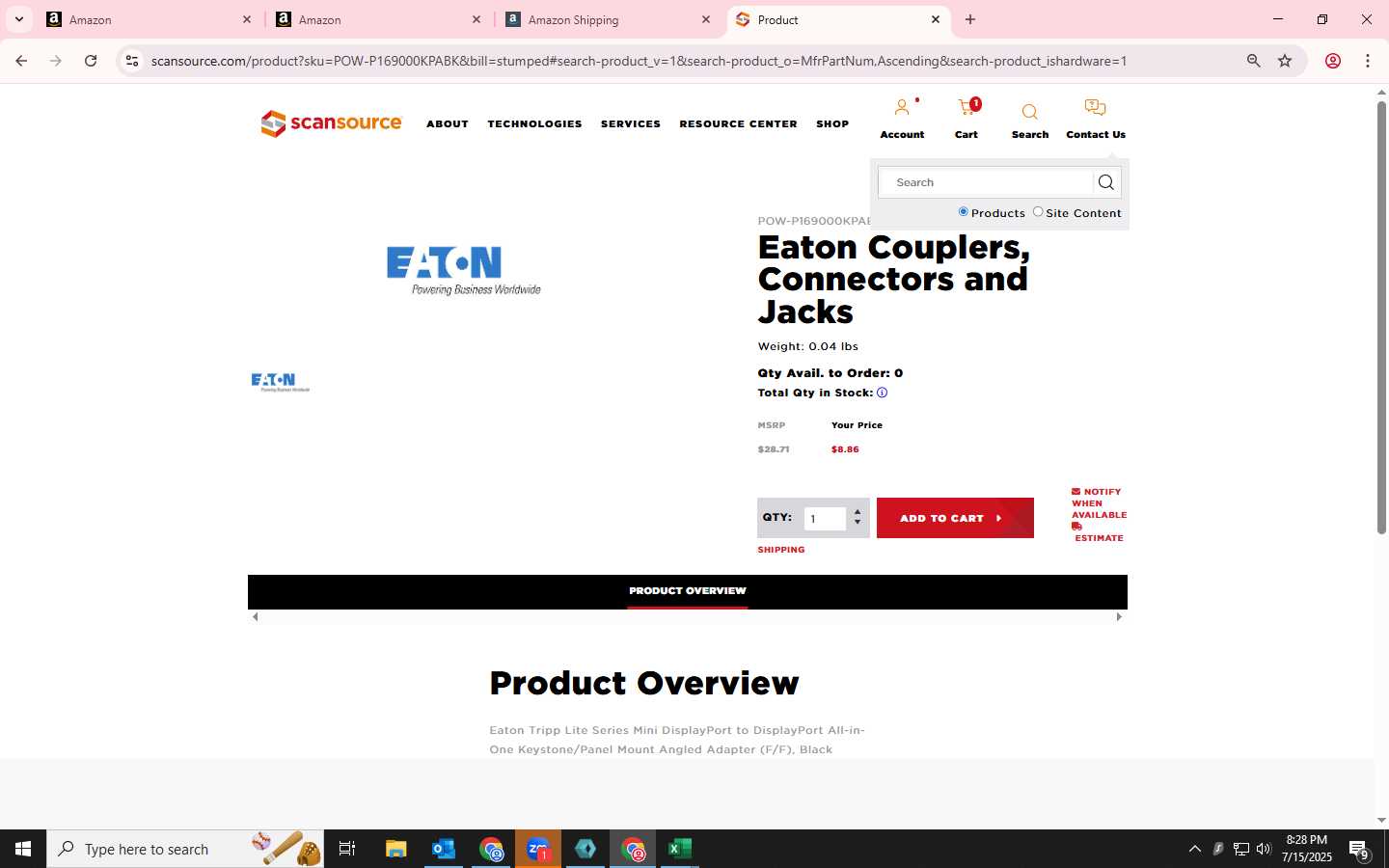Decrease quantity with down arrow

pyautogui.click(x=858, y=523)
